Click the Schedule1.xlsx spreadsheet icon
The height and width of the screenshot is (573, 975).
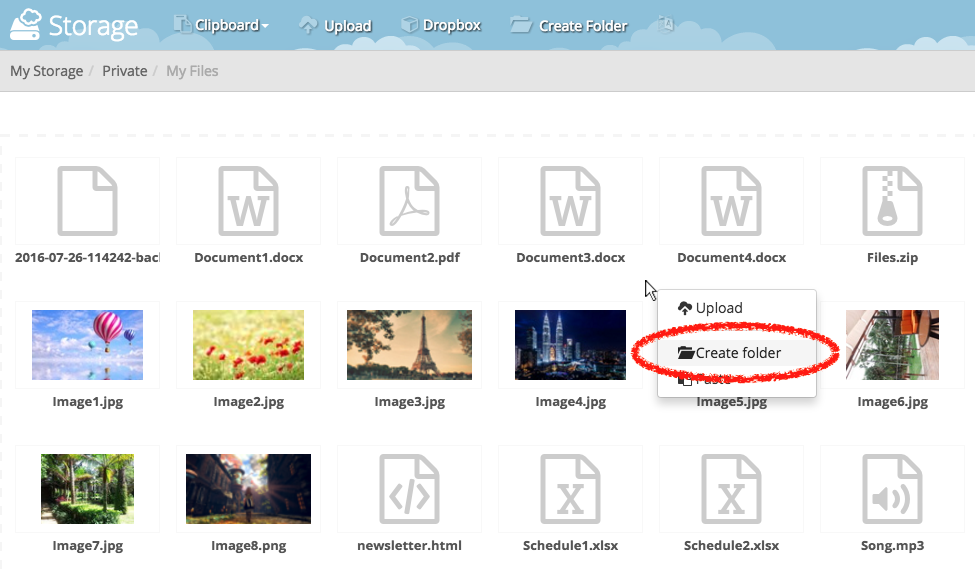point(570,490)
